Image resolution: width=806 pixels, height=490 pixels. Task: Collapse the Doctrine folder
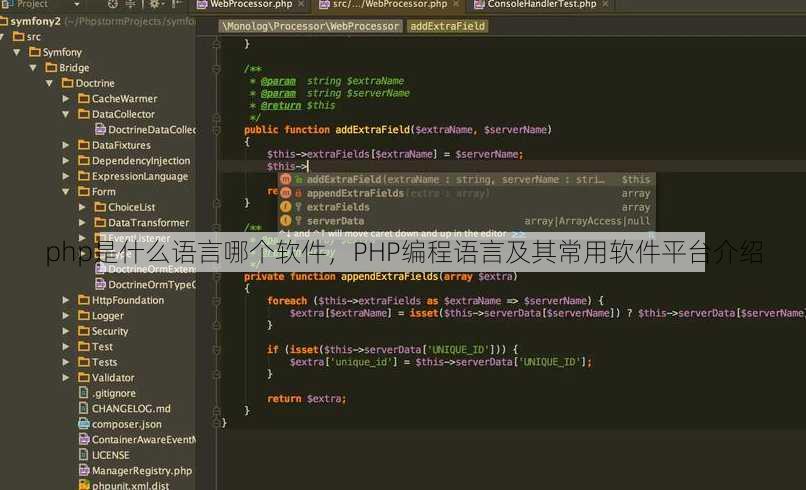[49, 83]
